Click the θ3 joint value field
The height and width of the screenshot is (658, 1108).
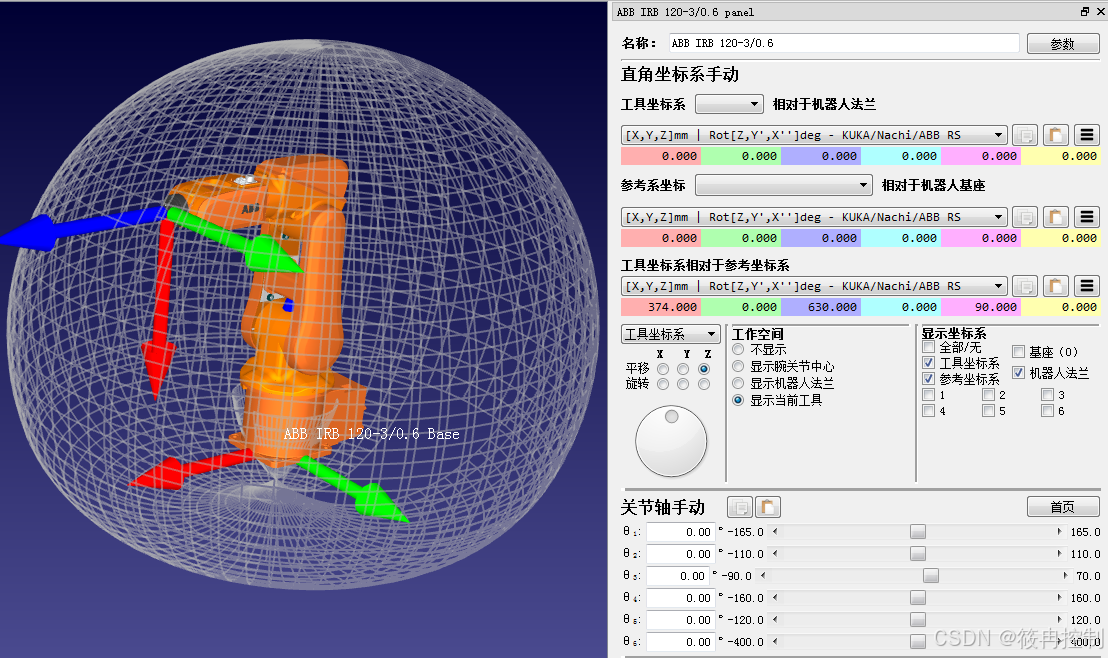pos(677,576)
